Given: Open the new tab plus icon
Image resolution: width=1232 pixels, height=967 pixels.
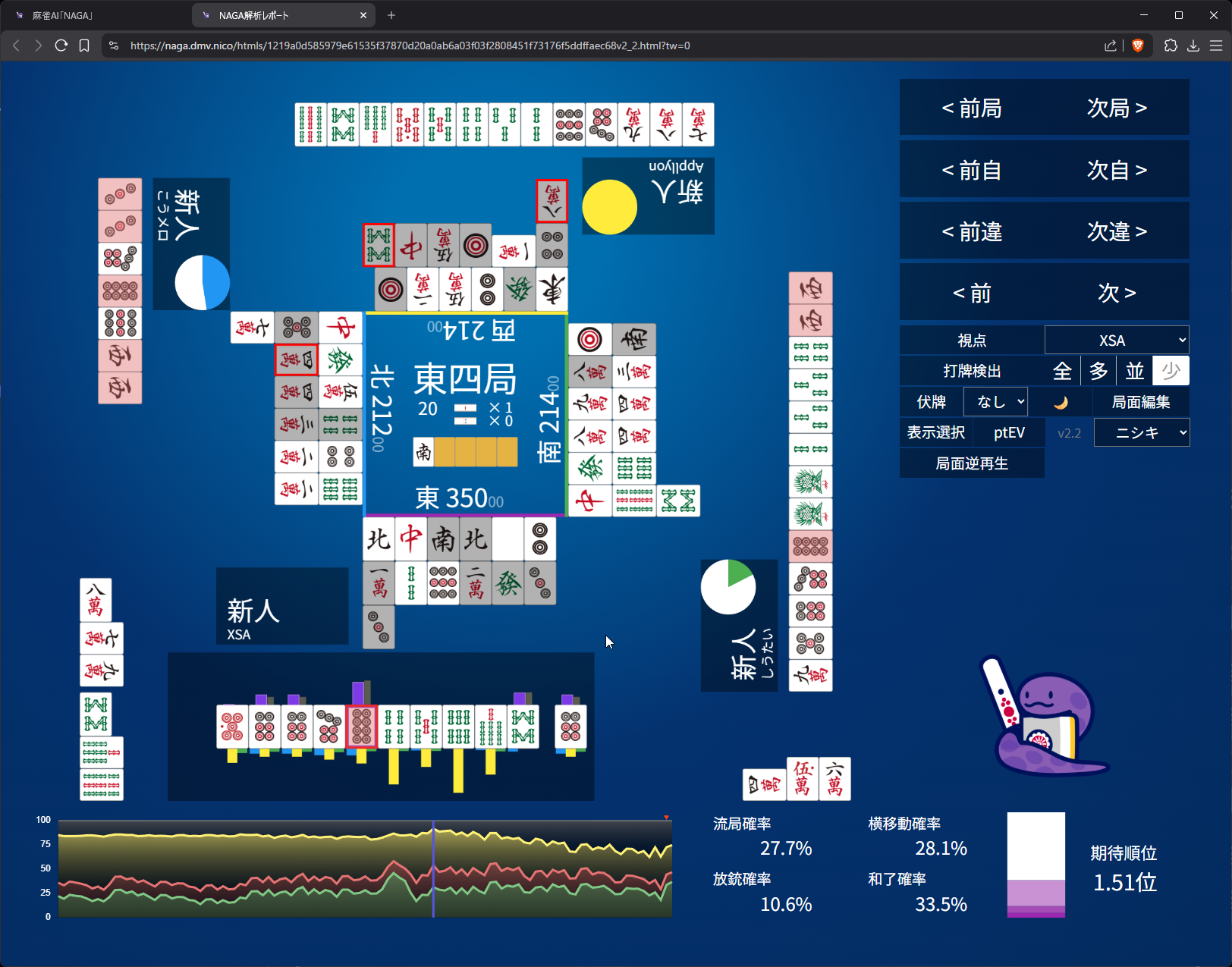Looking at the screenshot, I should pyautogui.click(x=391, y=15).
